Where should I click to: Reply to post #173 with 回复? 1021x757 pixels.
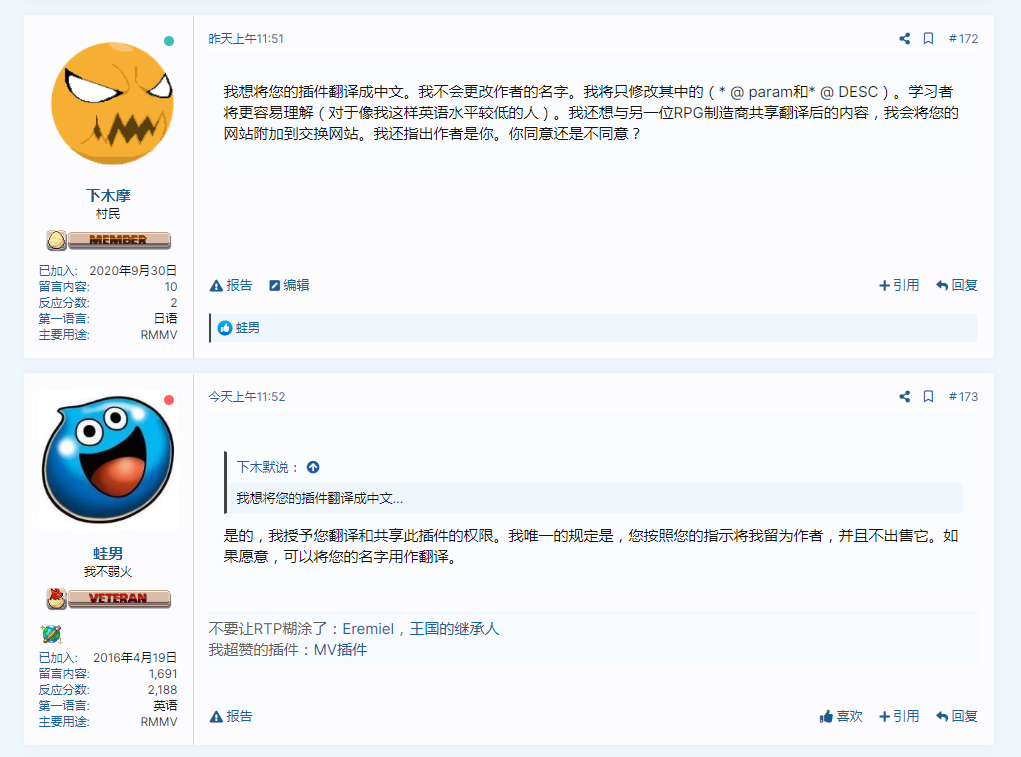(x=957, y=716)
